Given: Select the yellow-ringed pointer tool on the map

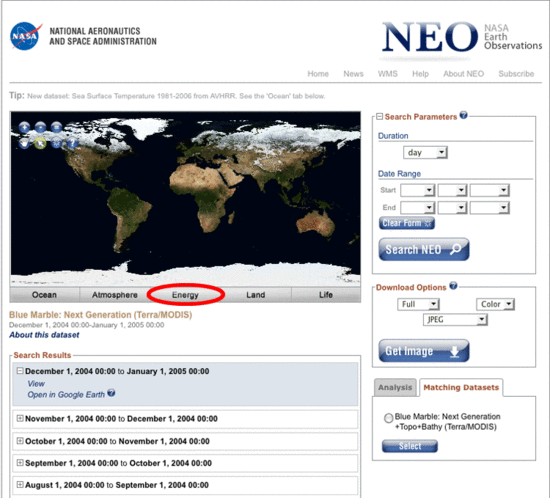Looking at the screenshot, I should pos(40,143).
